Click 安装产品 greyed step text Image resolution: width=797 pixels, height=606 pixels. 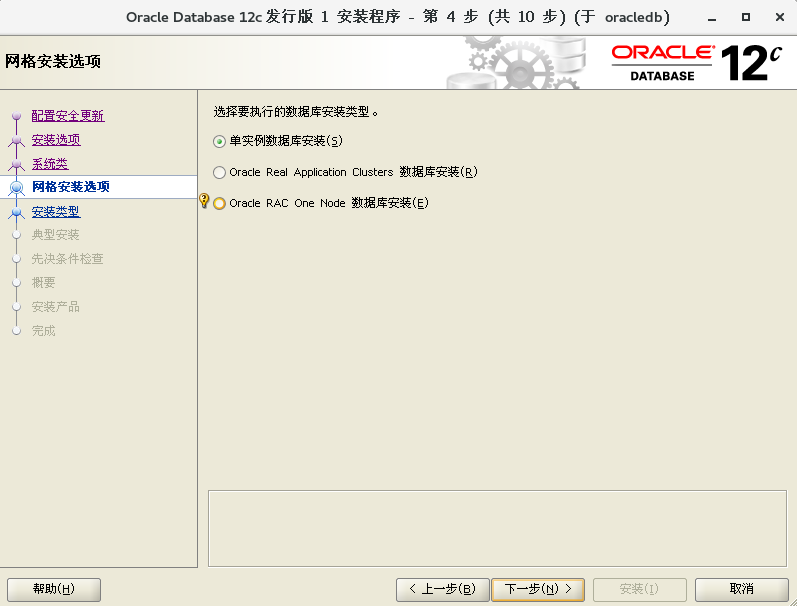coord(55,307)
